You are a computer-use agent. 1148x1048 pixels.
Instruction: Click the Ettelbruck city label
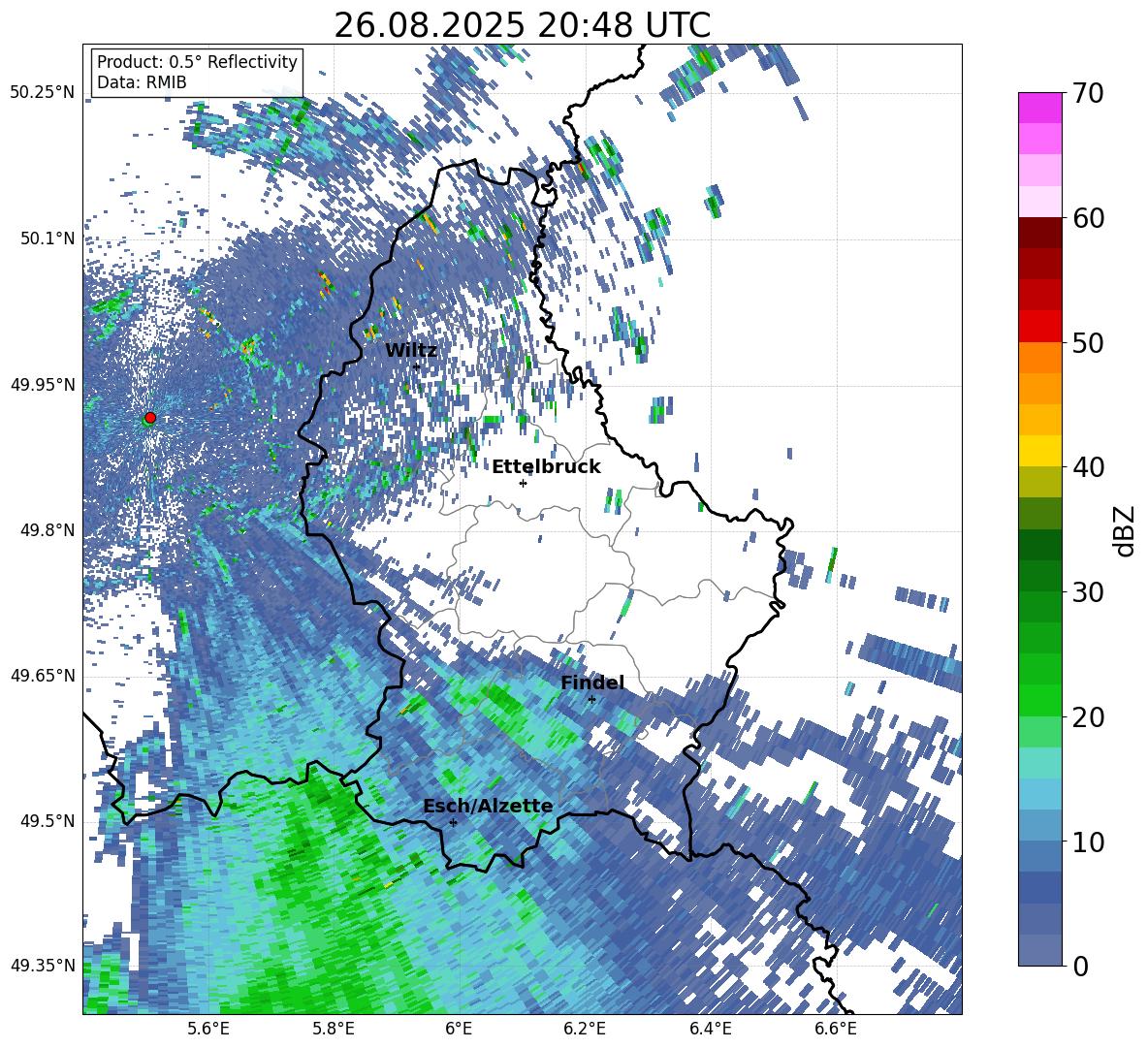(546, 467)
